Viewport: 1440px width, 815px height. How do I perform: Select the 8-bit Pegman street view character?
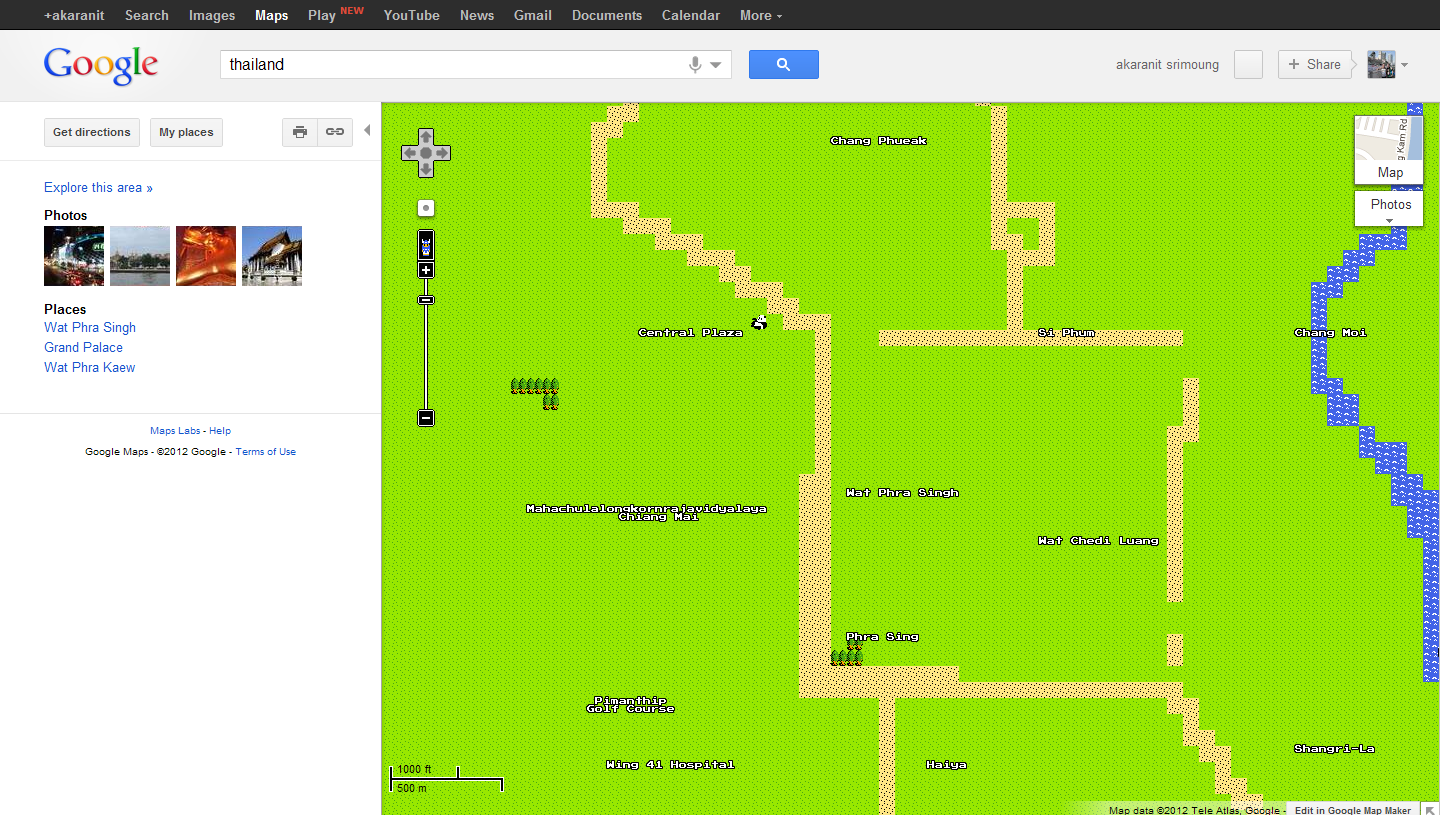pos(426,246)
